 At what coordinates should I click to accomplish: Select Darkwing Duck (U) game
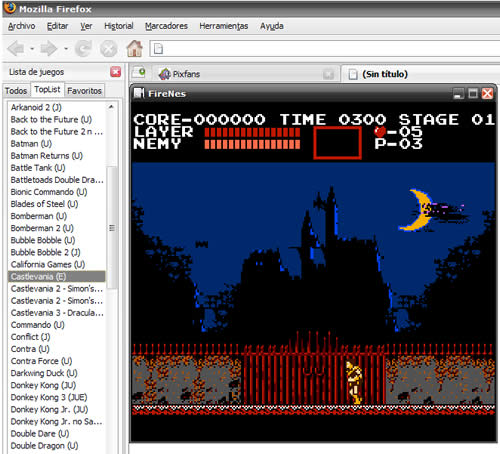[x=57, y=373]
